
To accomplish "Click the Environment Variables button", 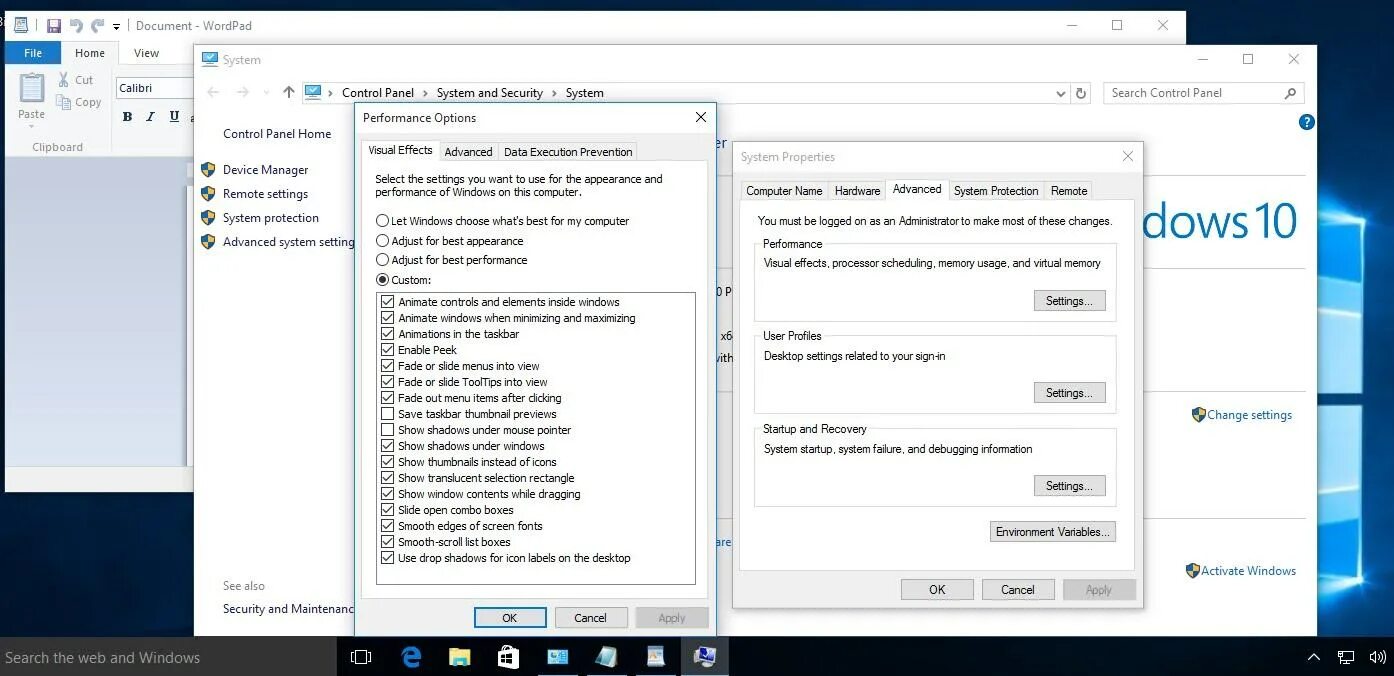I will point(1052,531).
